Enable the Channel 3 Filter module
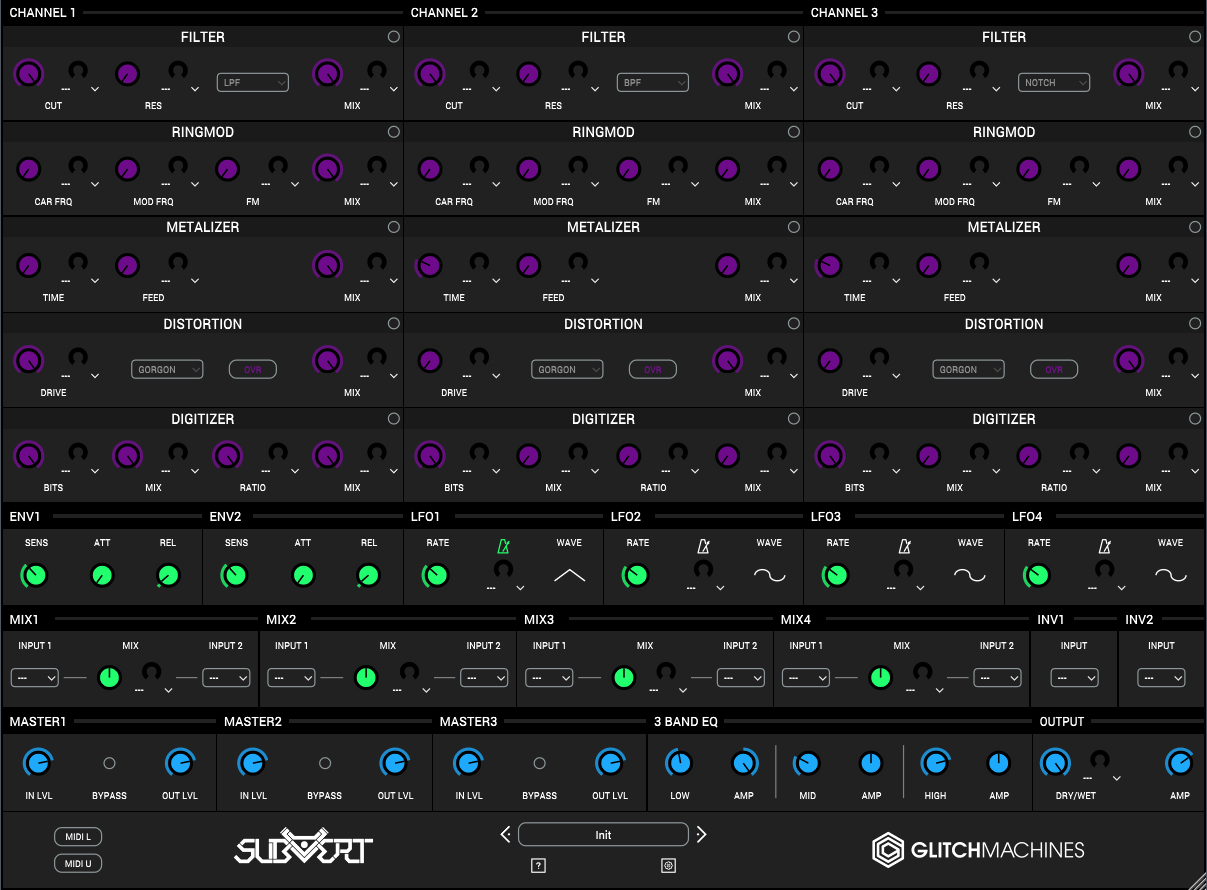Viewport: 1207px width, 890px height. tap(1195, 37)
